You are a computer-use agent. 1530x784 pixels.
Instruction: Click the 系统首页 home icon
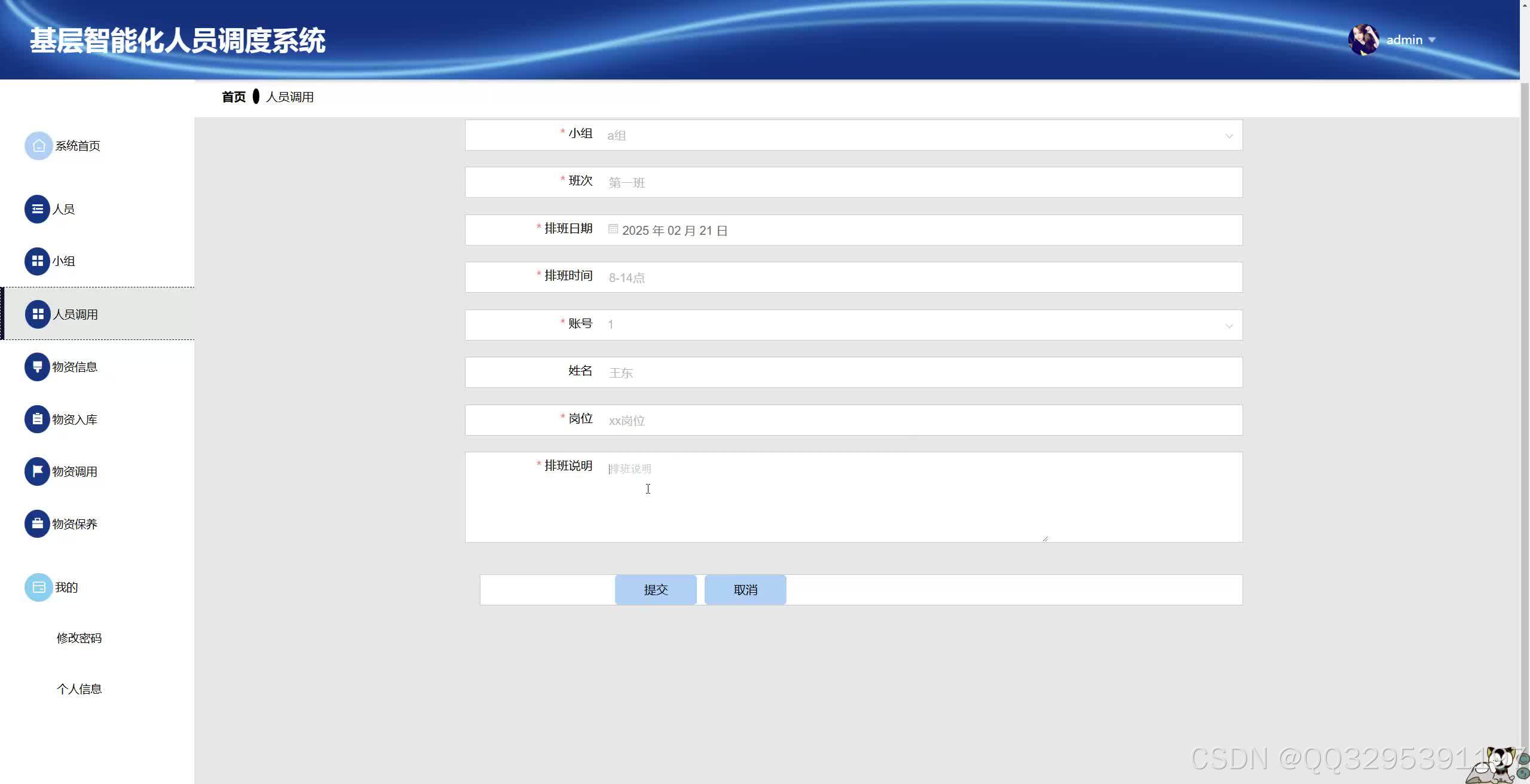coord(38,145)
